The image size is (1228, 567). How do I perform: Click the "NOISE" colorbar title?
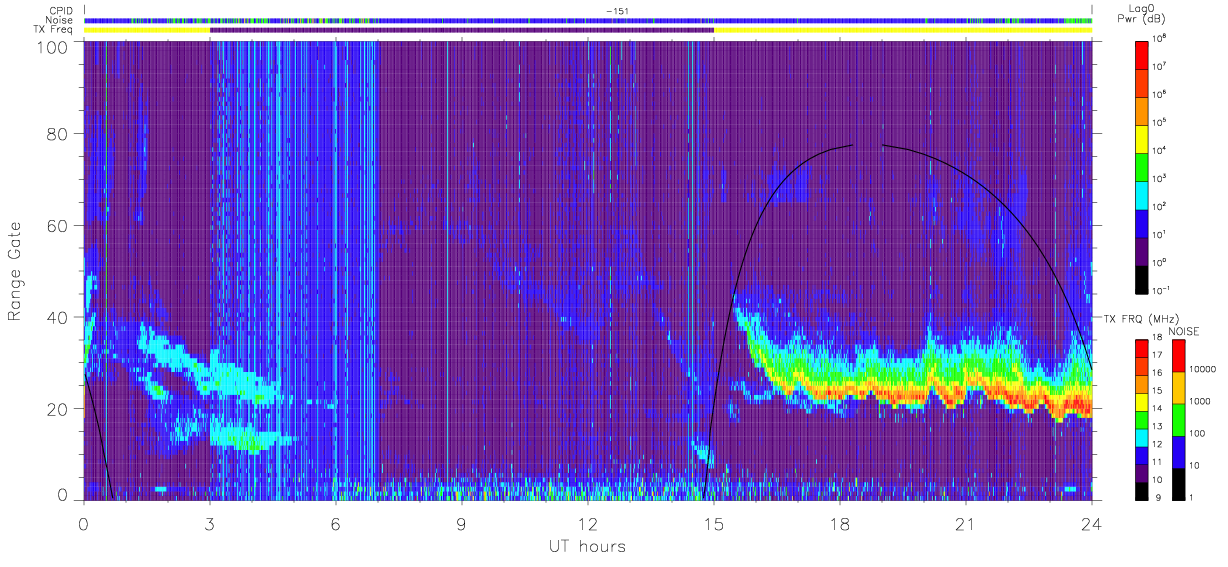1184,330
